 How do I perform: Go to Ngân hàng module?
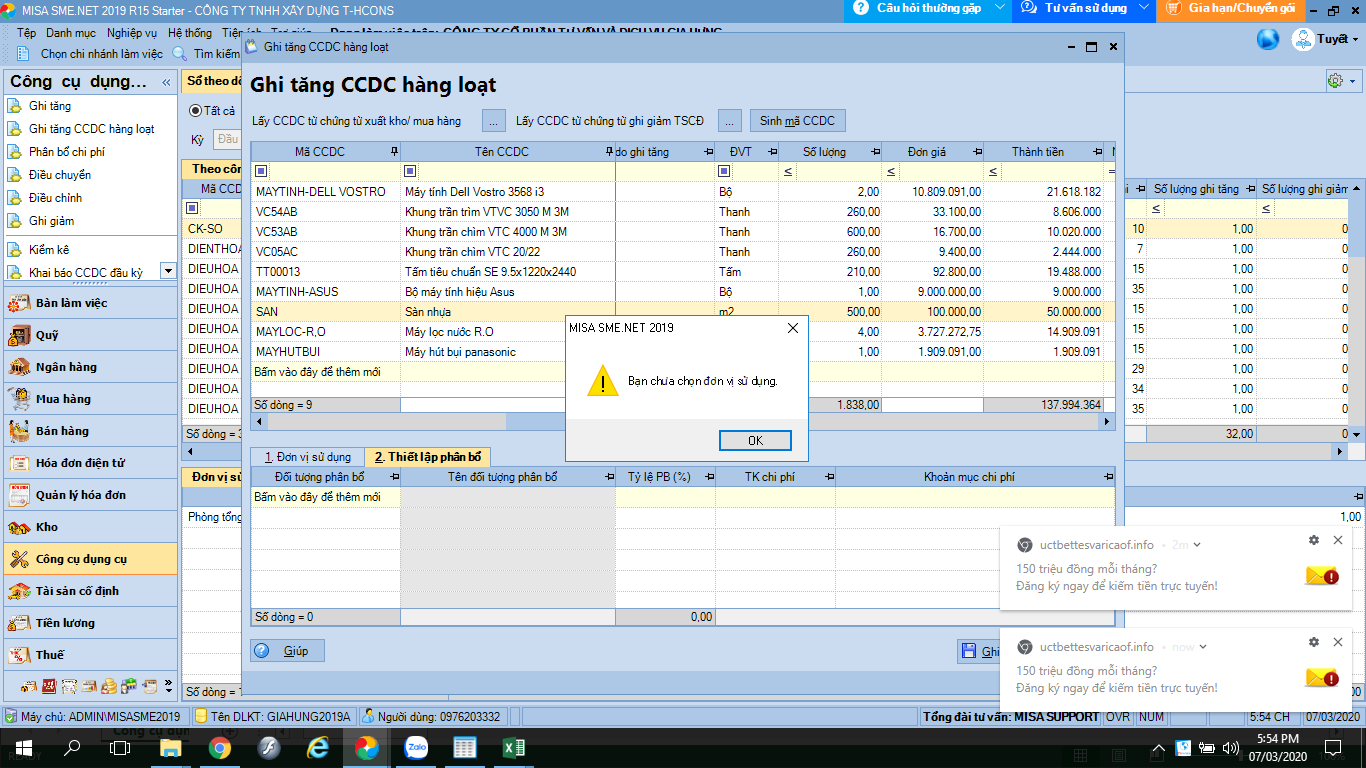tap(89, 367)
